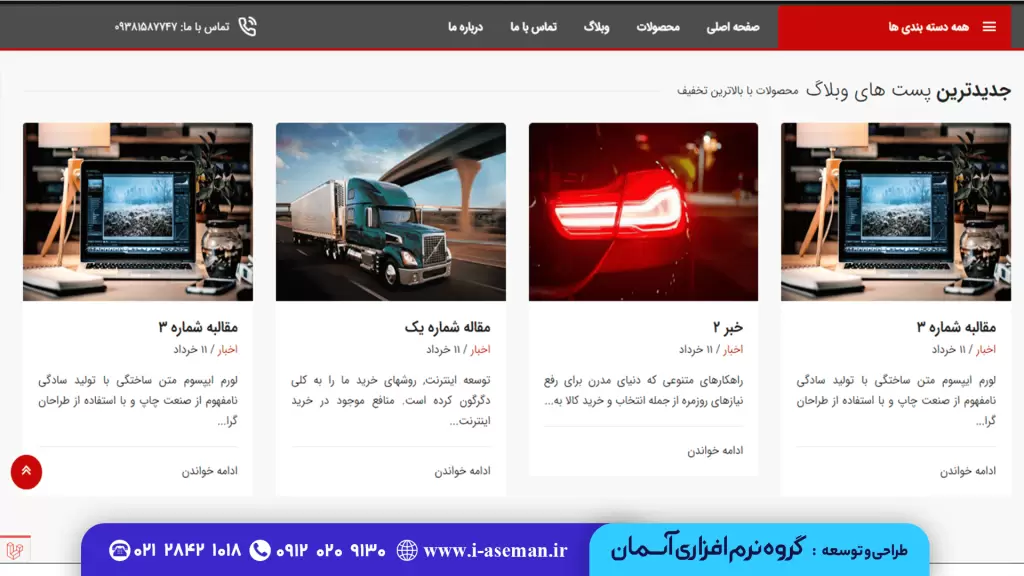Click ادامه خواندن in the rightmost card
The height and width of the screenshot is (576, 1024).
point(968,471)
